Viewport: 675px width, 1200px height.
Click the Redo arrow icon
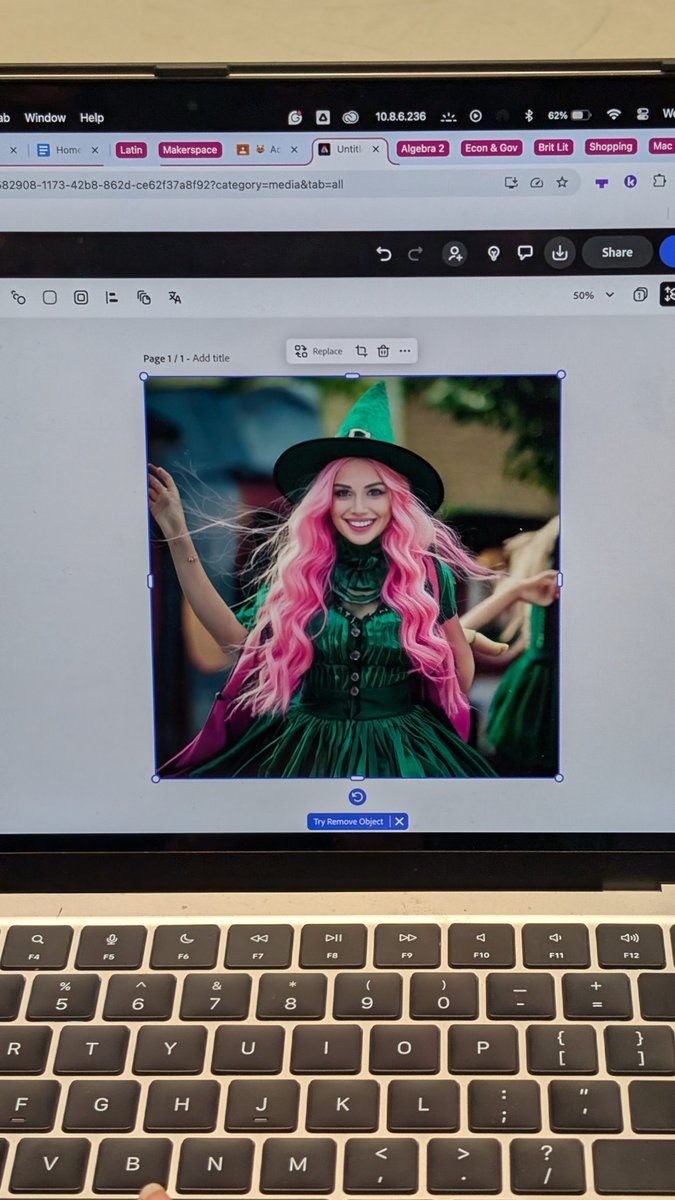[x=415, y=254]
